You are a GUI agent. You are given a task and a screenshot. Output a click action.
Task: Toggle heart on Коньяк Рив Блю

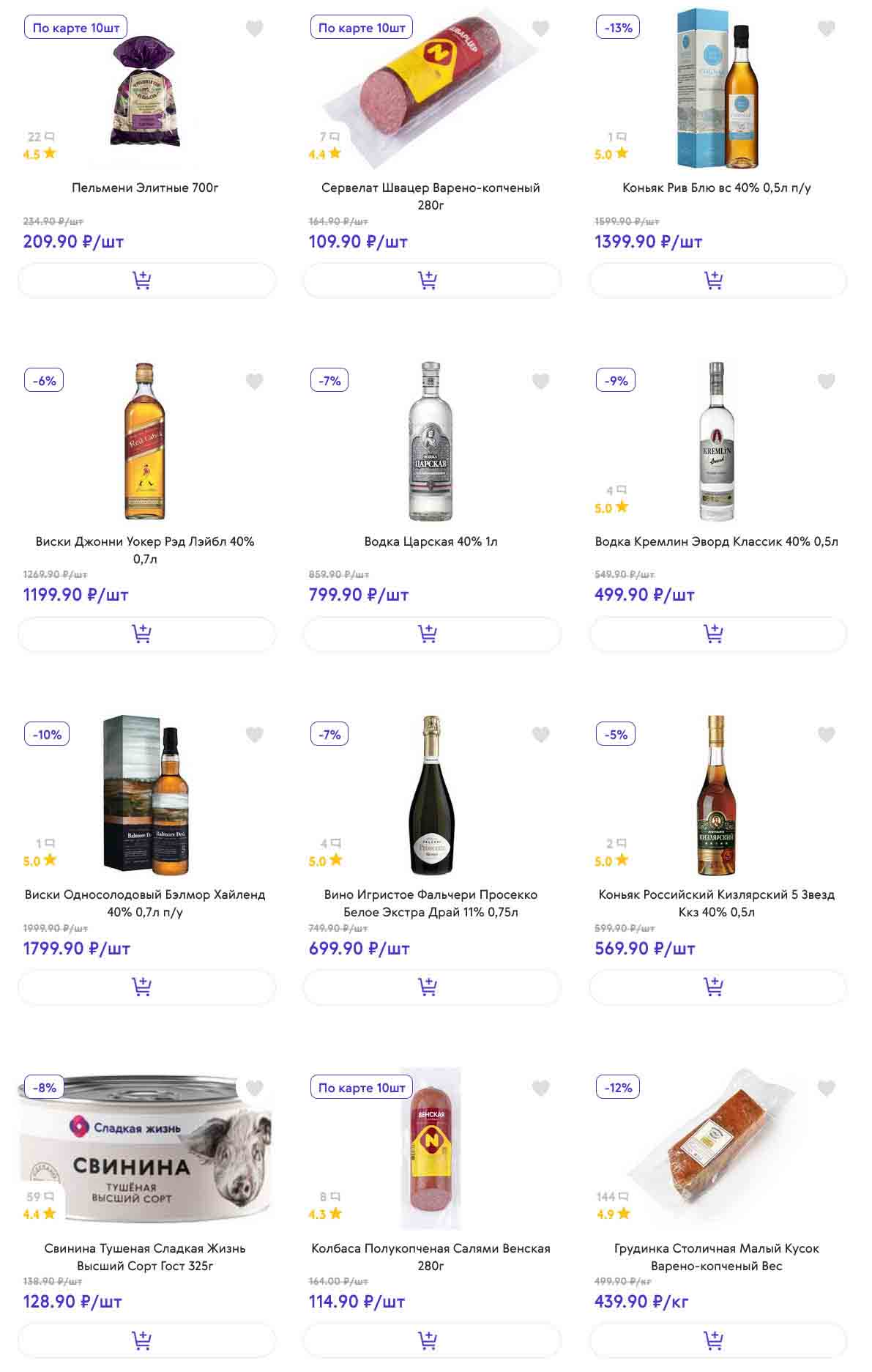coord(826,29)
